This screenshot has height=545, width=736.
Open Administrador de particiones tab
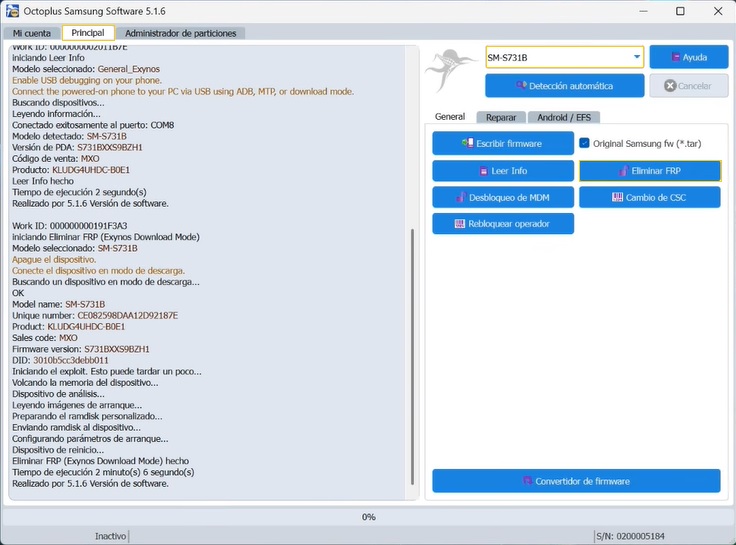(180, 33)
